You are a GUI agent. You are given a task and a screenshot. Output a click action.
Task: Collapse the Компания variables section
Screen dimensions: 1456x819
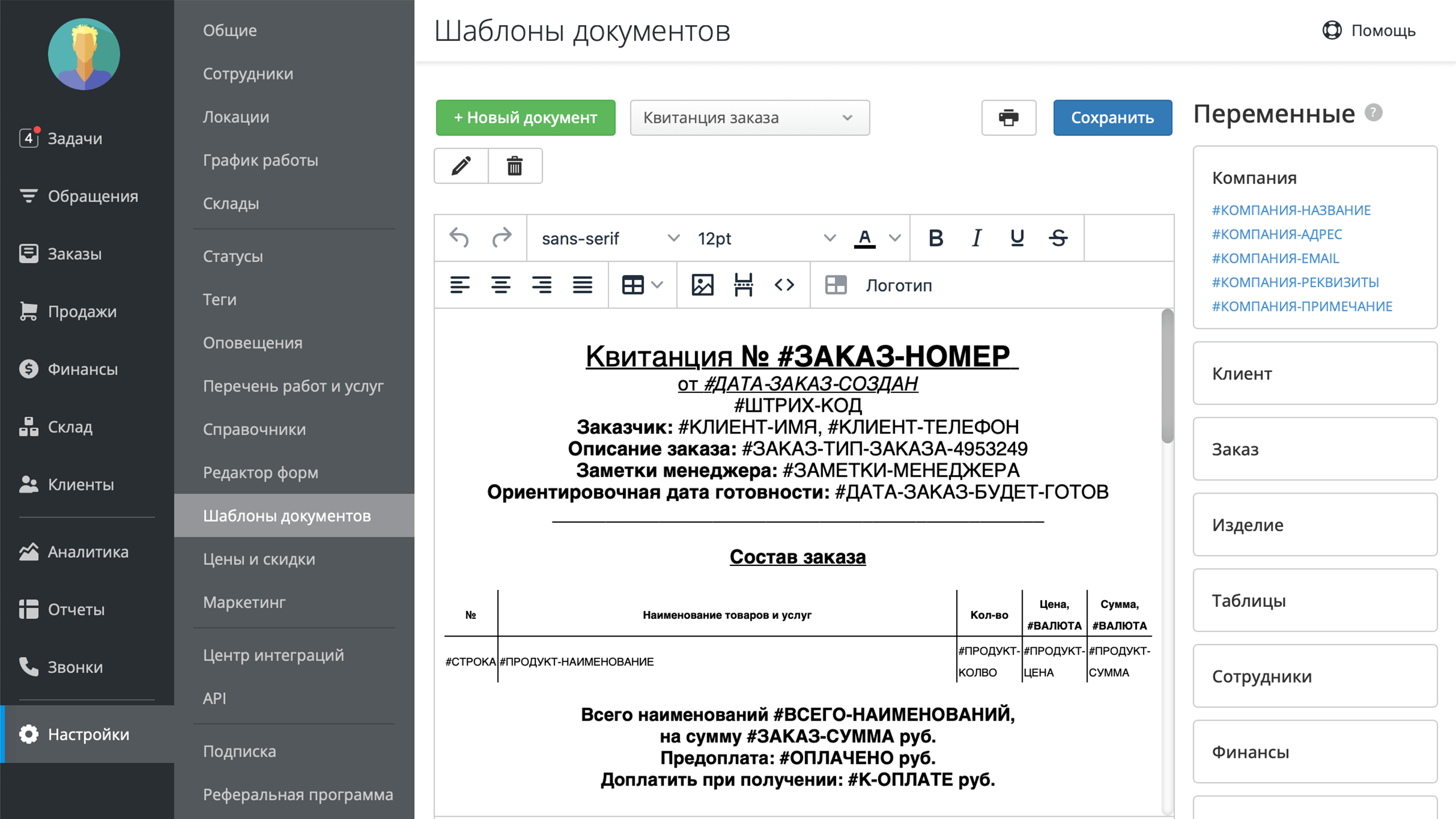pyautogui.click(x=1254, y=177)
